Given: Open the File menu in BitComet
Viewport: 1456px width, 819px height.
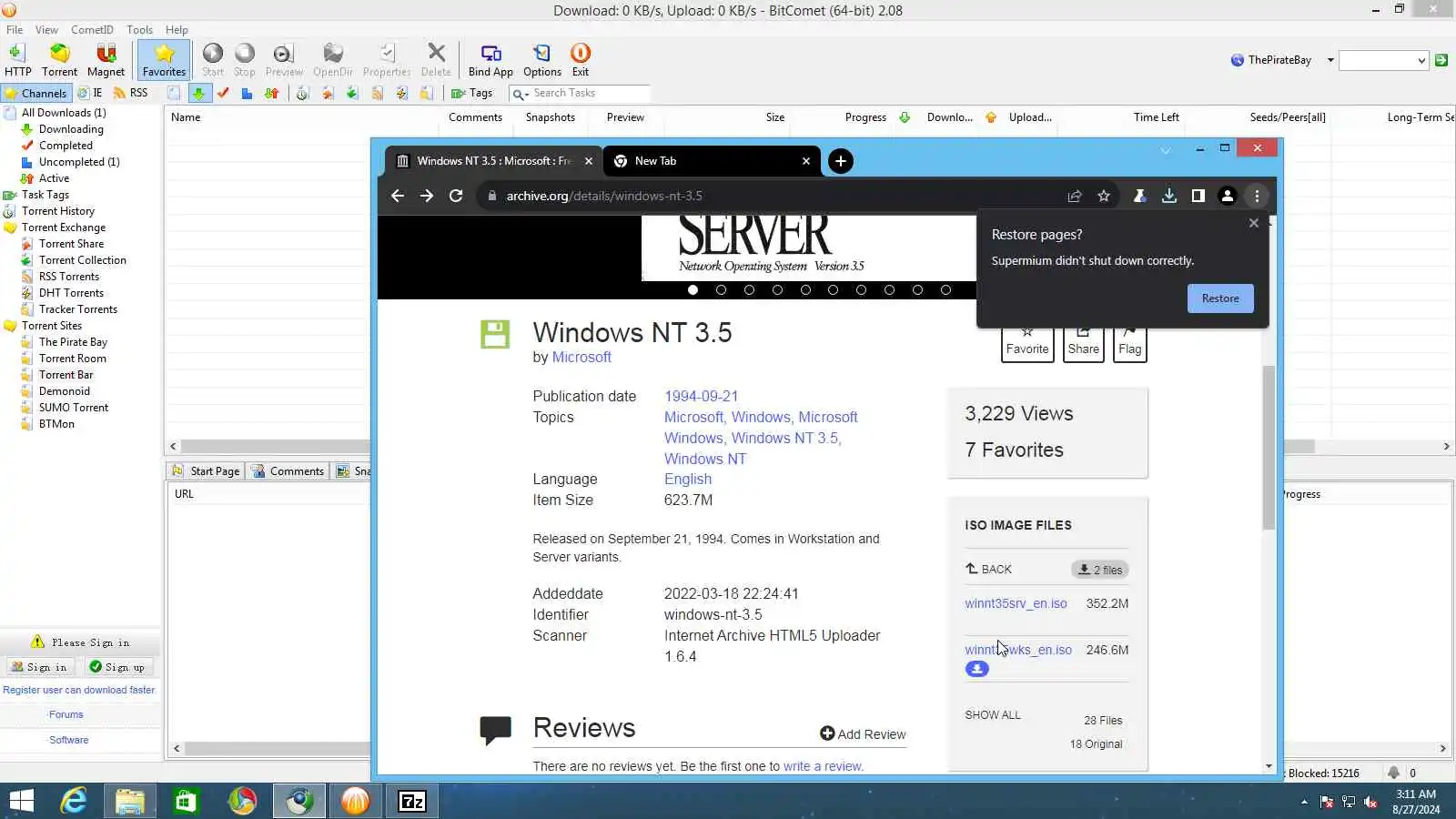Looking at the screenshot, I should pos(15,30).
